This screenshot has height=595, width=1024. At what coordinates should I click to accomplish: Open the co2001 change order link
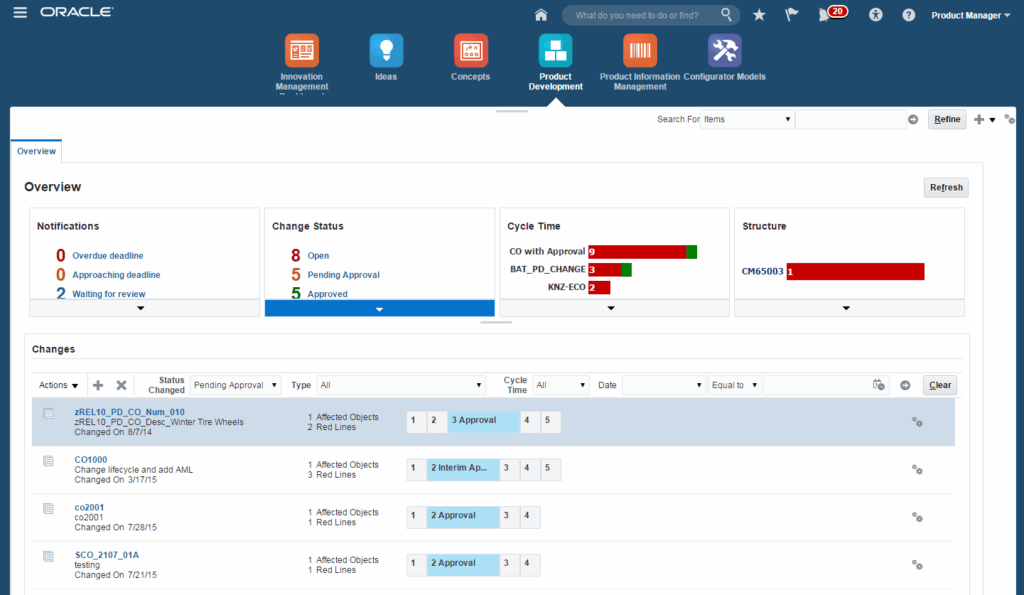tap(89, 507)
